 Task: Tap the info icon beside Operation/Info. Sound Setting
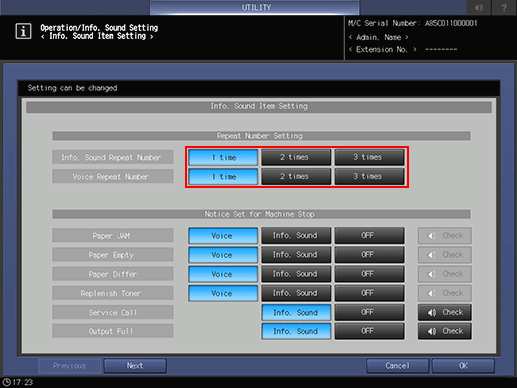23,31
